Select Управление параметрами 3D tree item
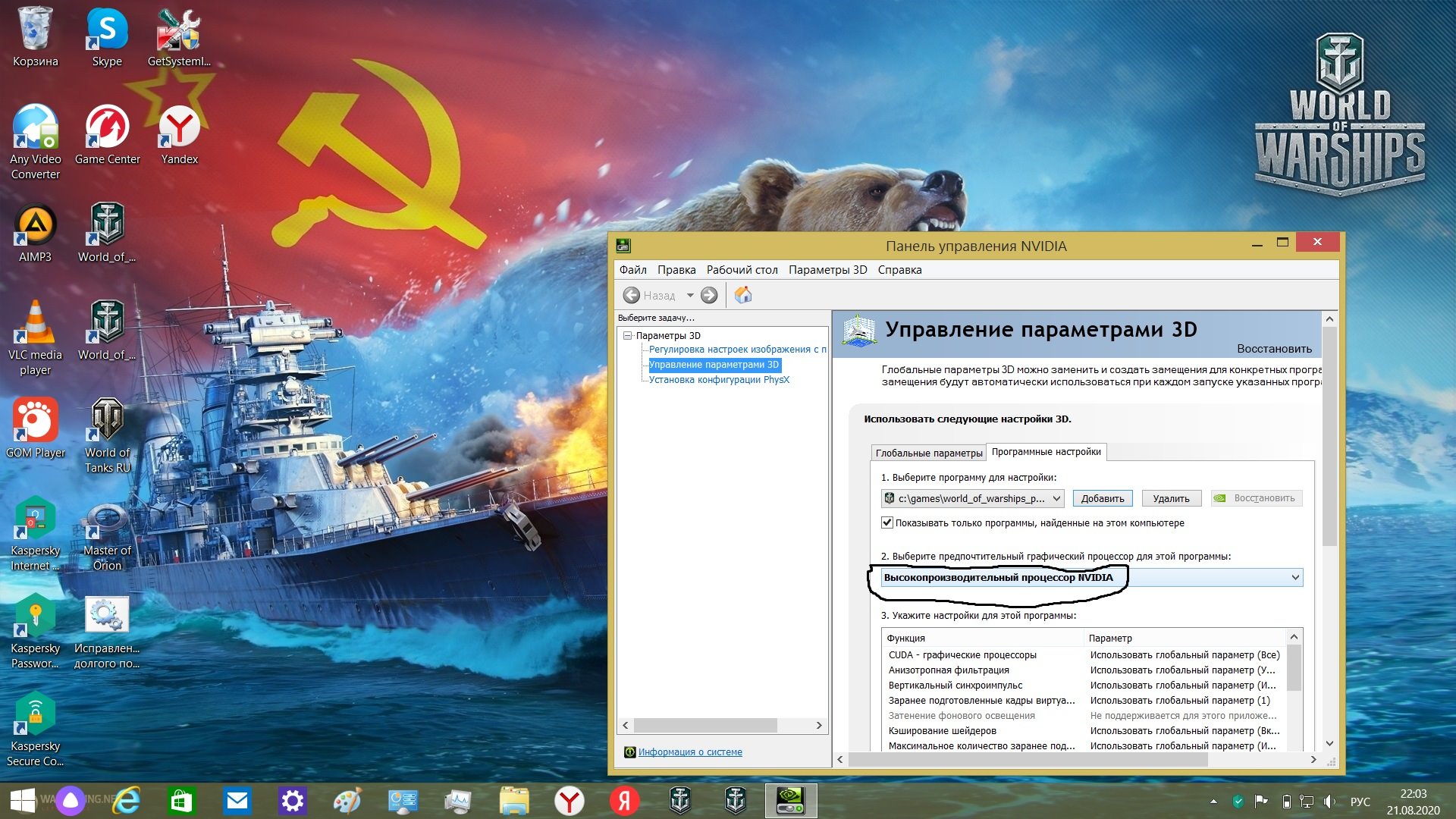This screenshot has width=1456, height=819. 714,365
